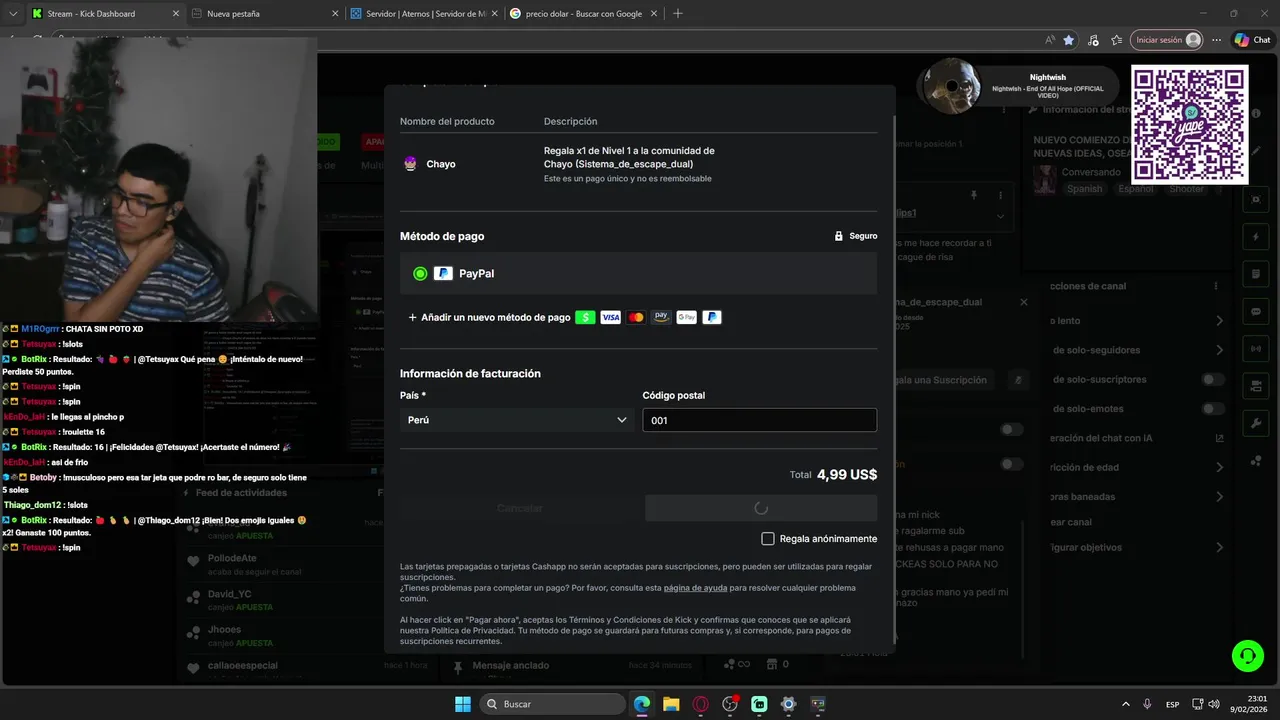Click the green headset support button
Viewport: 1280px width, 720px height.
pyautogui.click(x=1248, y=656)
